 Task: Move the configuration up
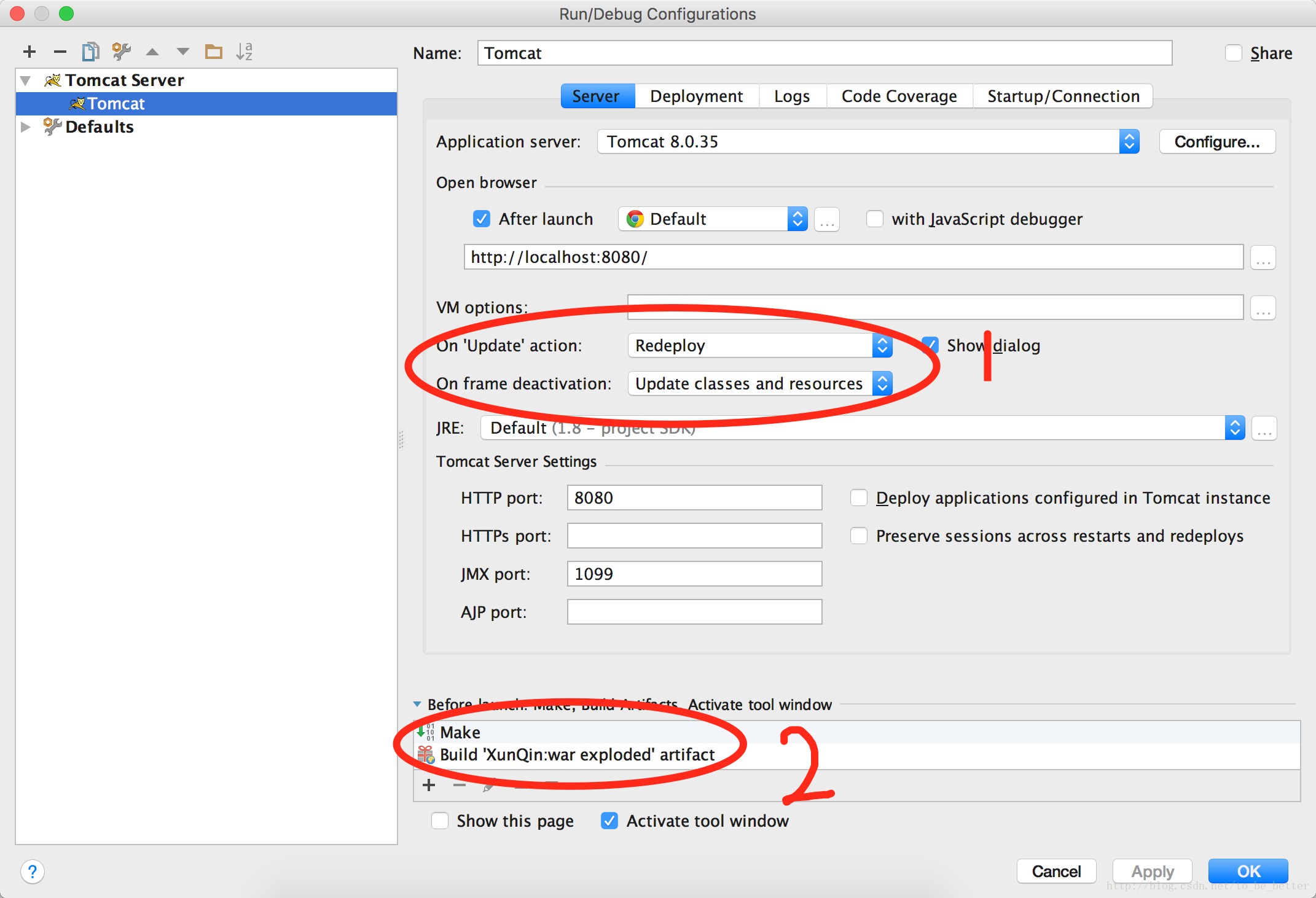point(152,52)
